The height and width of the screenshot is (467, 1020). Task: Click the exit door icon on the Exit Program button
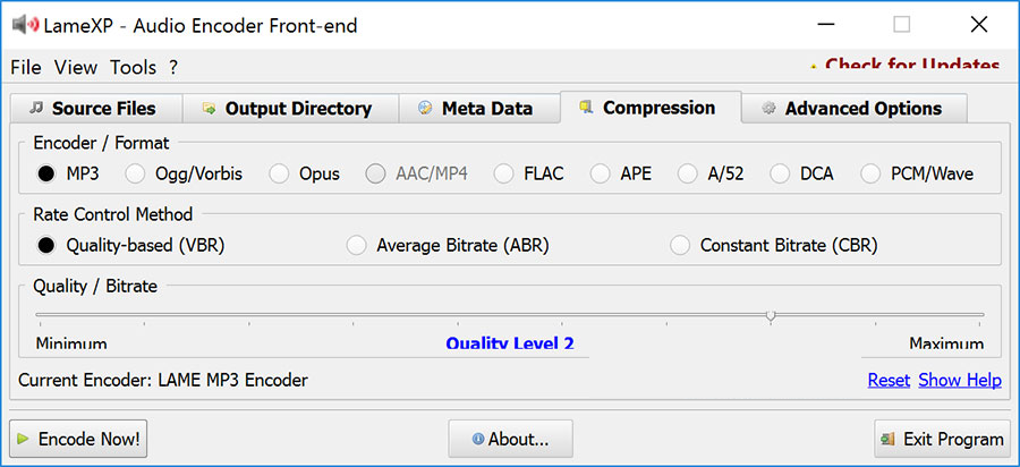(x=888, y=439)
